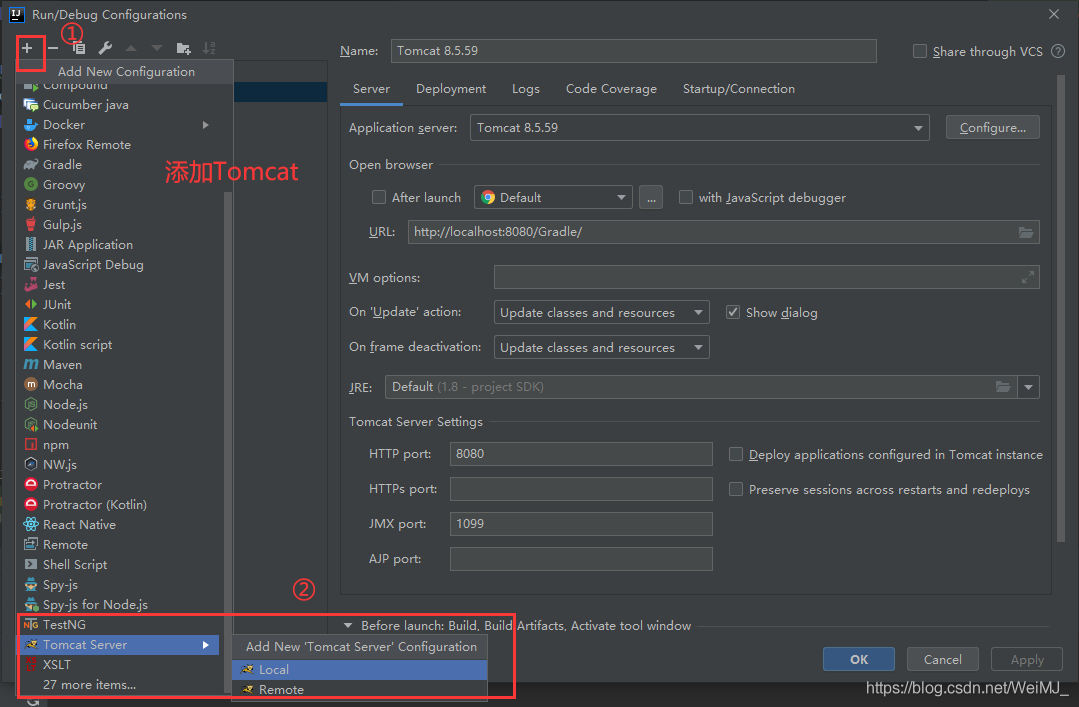The width and height of the screenshot is (1079, 707).
Task: Open the Application server dropdown
Action: pos(699,128)
